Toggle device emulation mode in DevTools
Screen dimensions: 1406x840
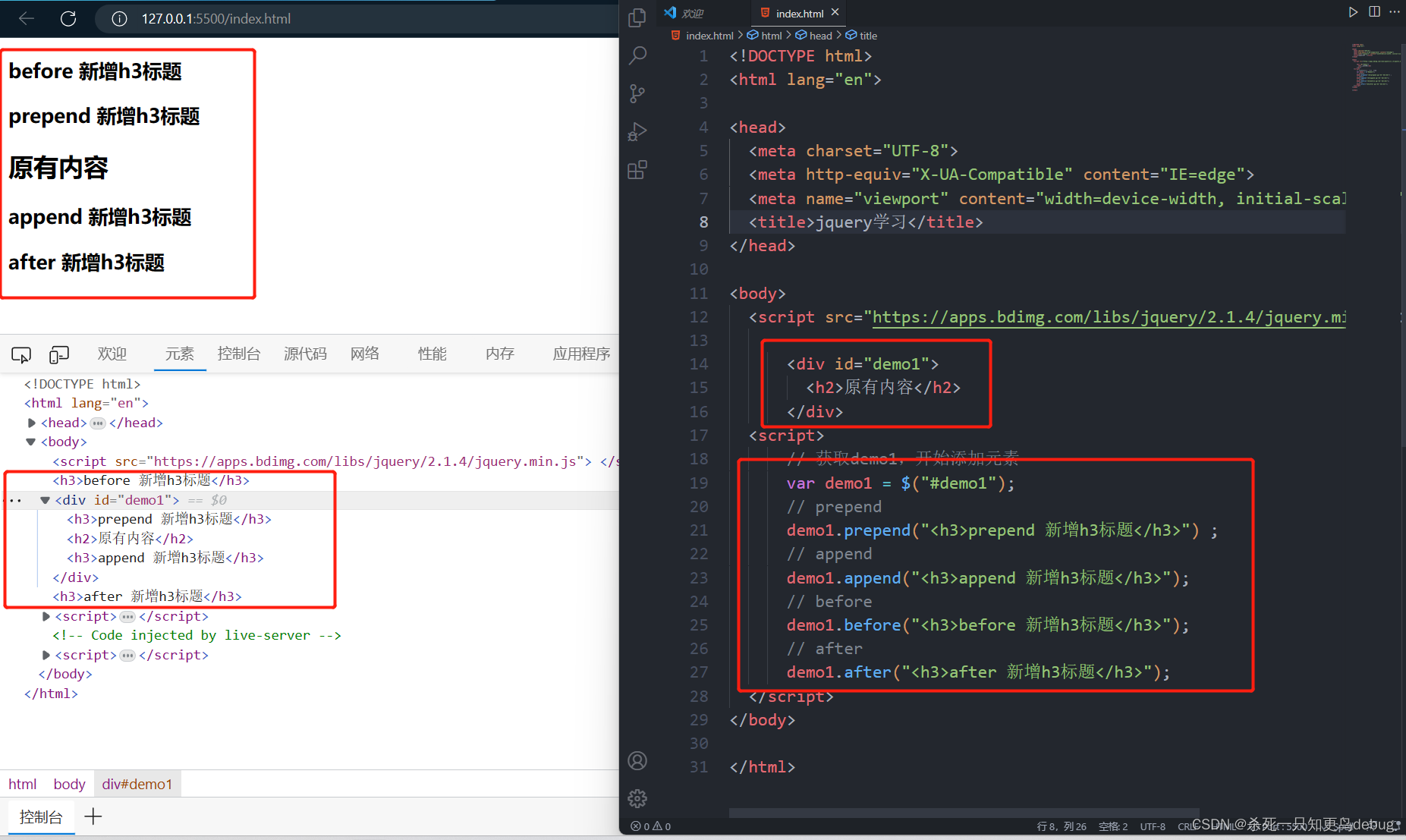coord(58,354)
